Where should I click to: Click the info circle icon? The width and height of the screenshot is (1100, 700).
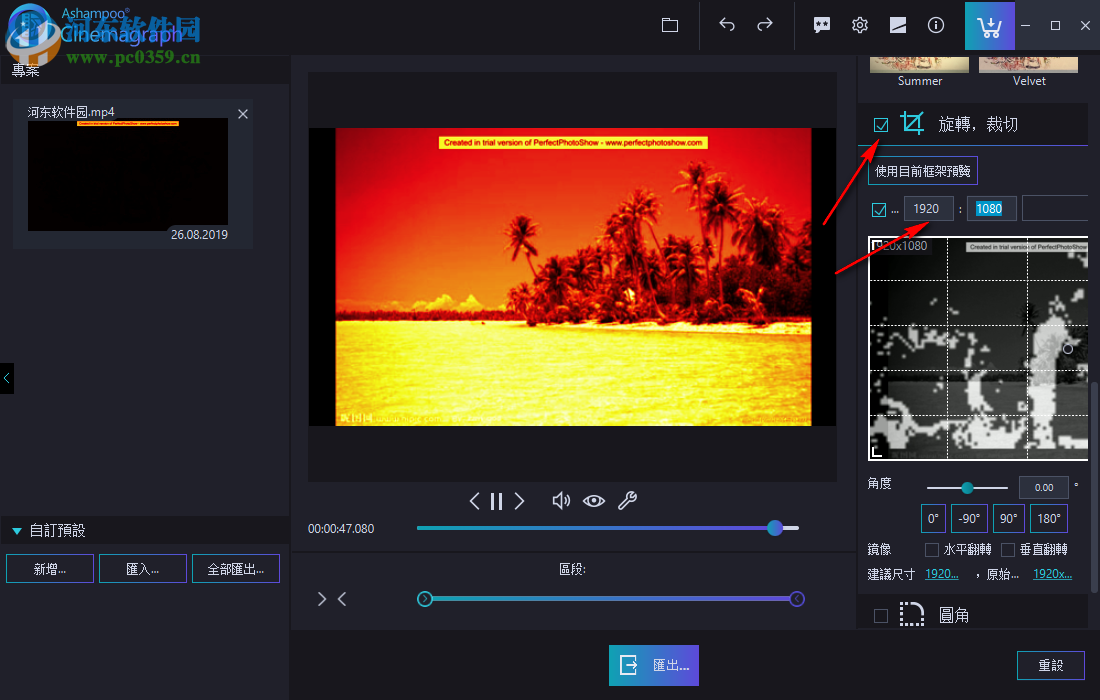pyautogui.click(x=936, y=26)
